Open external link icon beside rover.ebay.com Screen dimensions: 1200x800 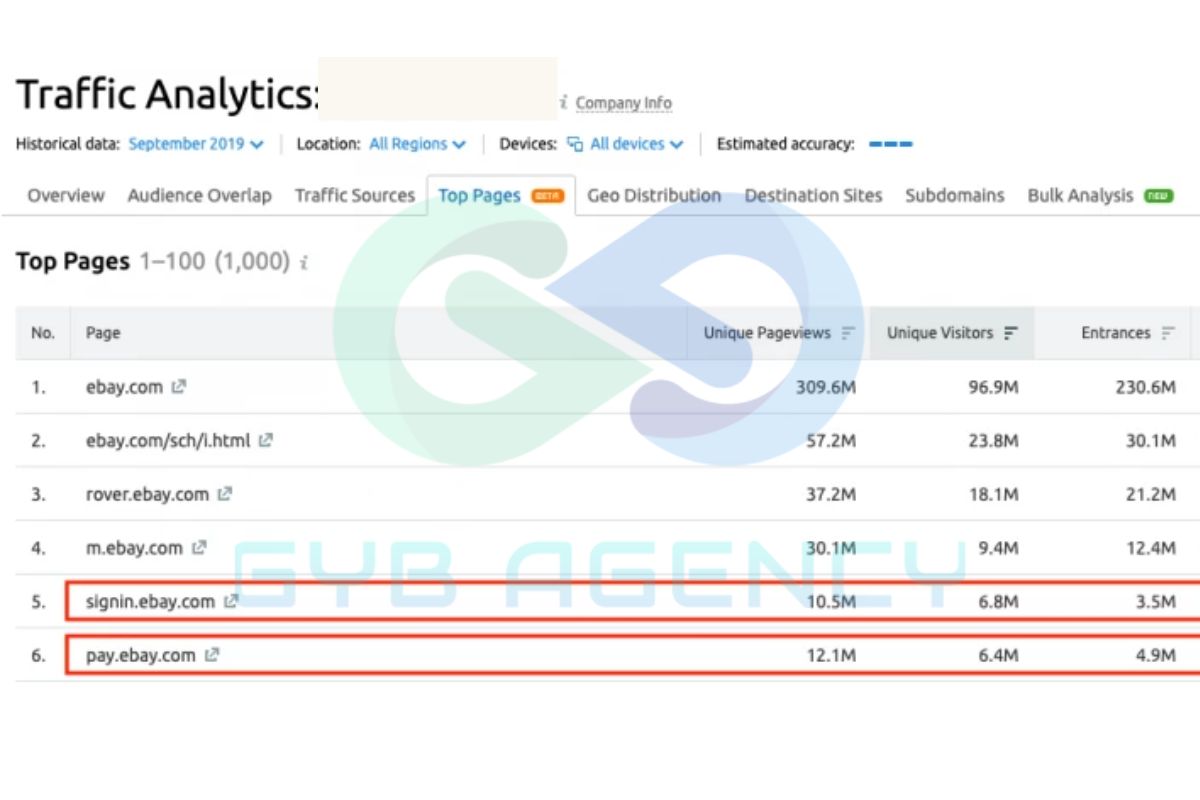pyautogui.click(x=225, y=494)
